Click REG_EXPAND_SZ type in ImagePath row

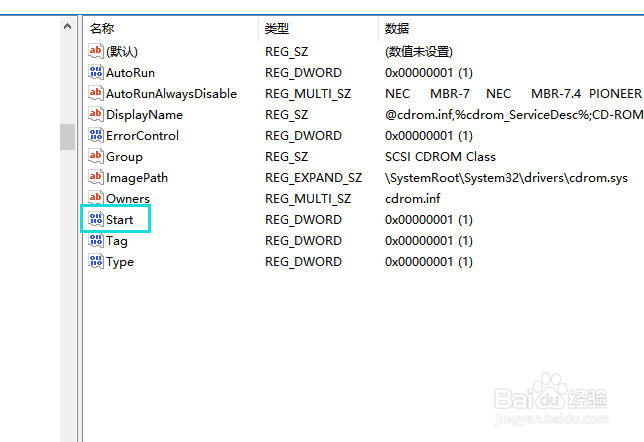click(314, 178)
